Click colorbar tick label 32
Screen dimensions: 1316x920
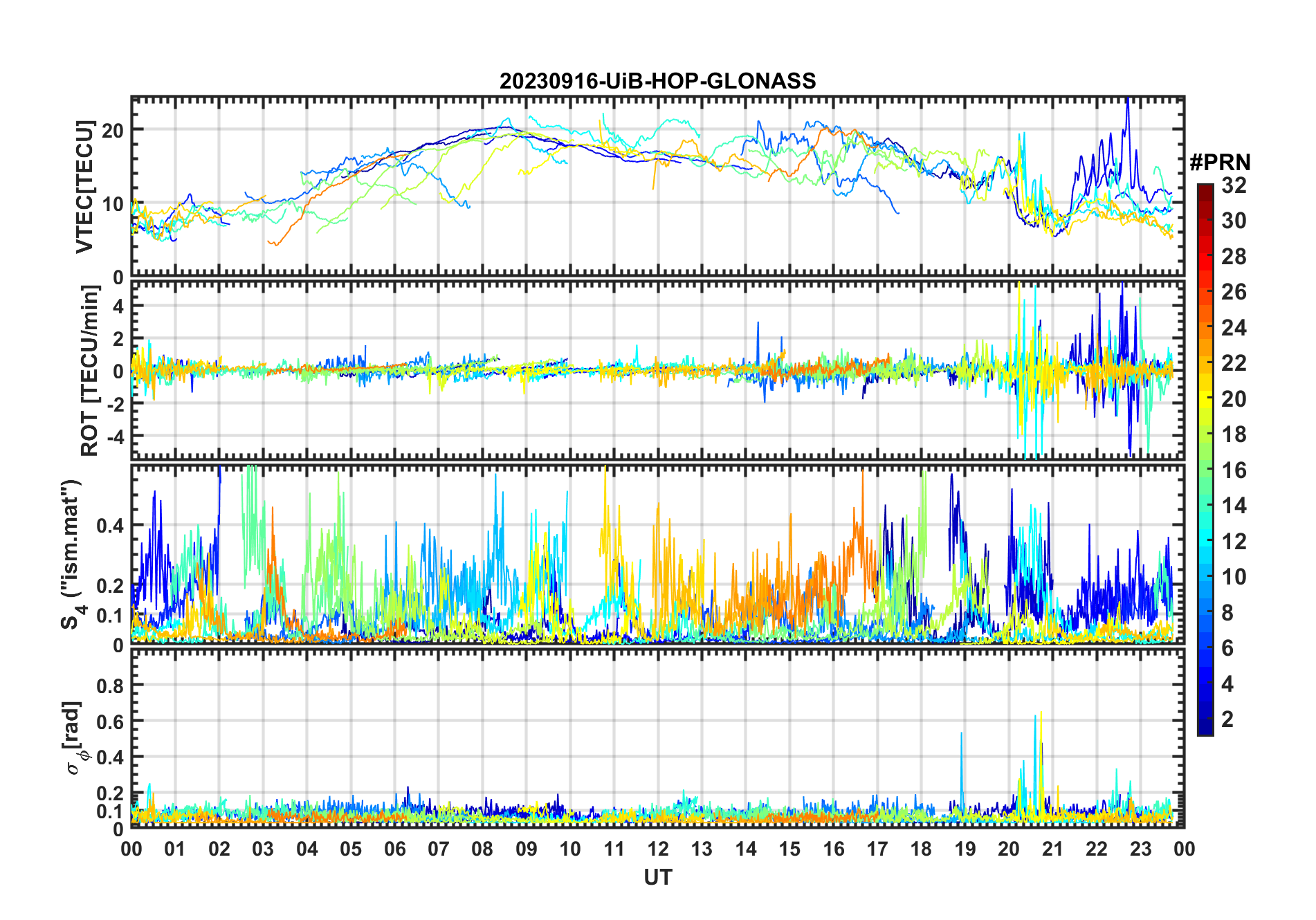pyautogui.click(x=1233, y=185)
